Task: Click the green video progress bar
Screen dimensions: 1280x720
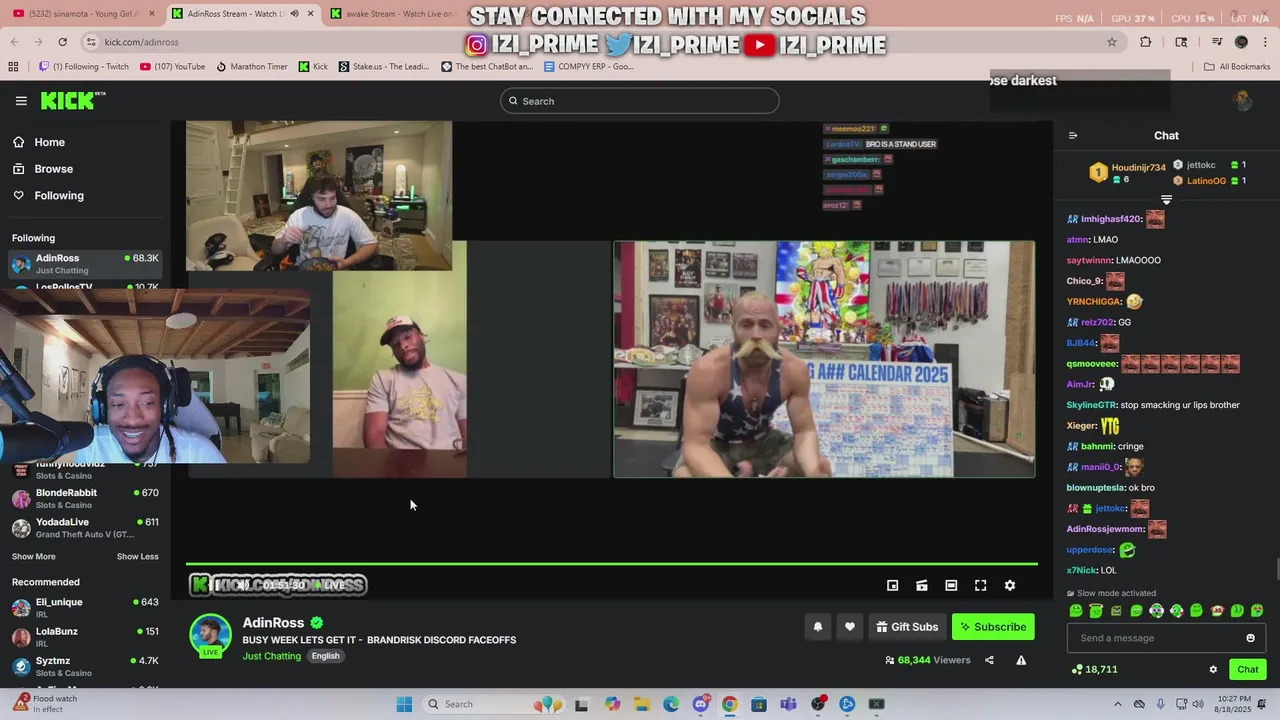Action: (612, 565)
